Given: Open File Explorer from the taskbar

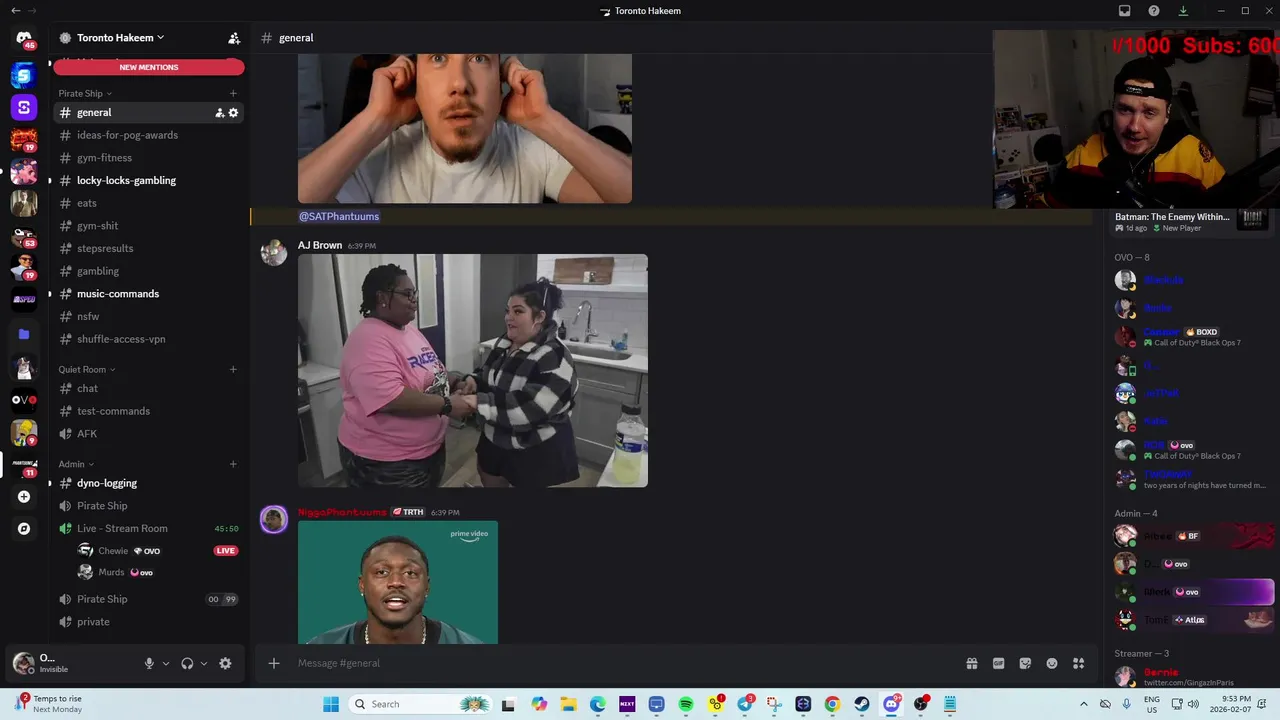Looking at the screenshot, I should tap(568, 704).
